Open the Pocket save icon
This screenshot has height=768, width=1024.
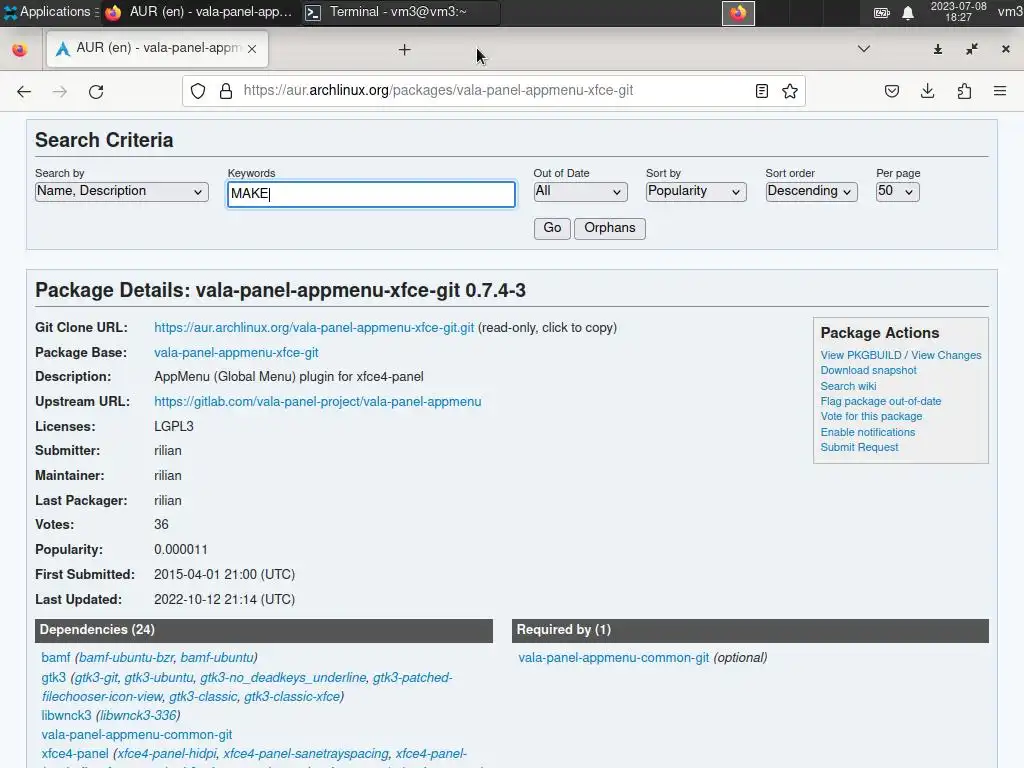click(891, 91)
